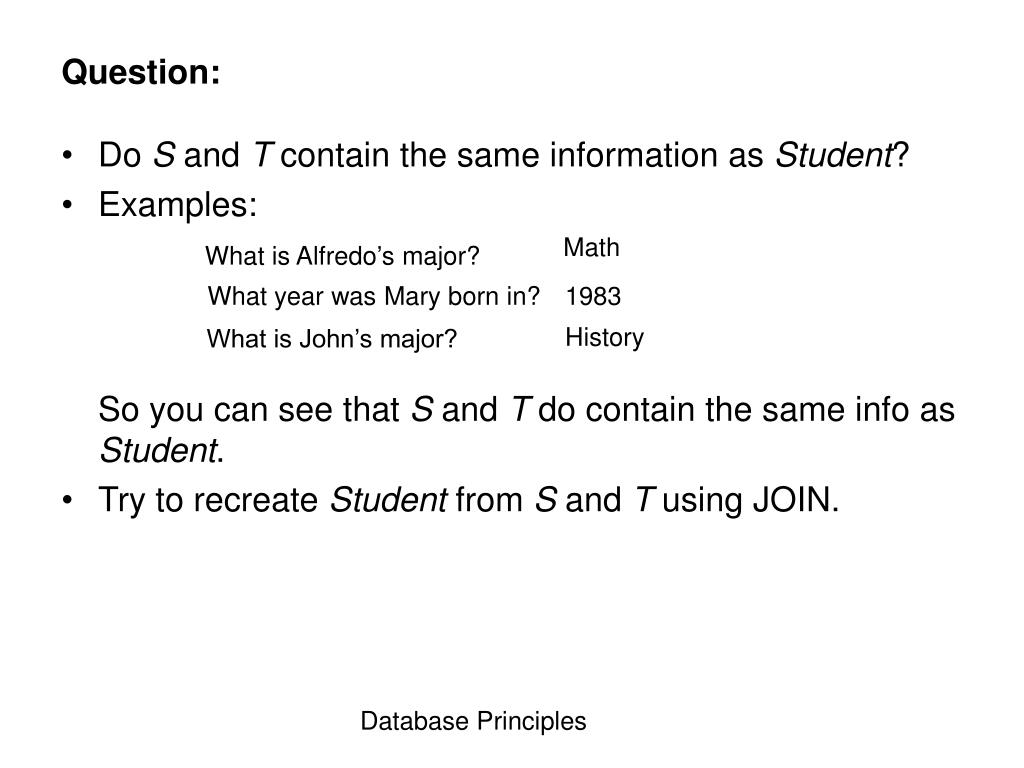Click the bullet dot before 'Try to recreate'
Viewport: 1024px width, 768px height.
click(67, 501)
